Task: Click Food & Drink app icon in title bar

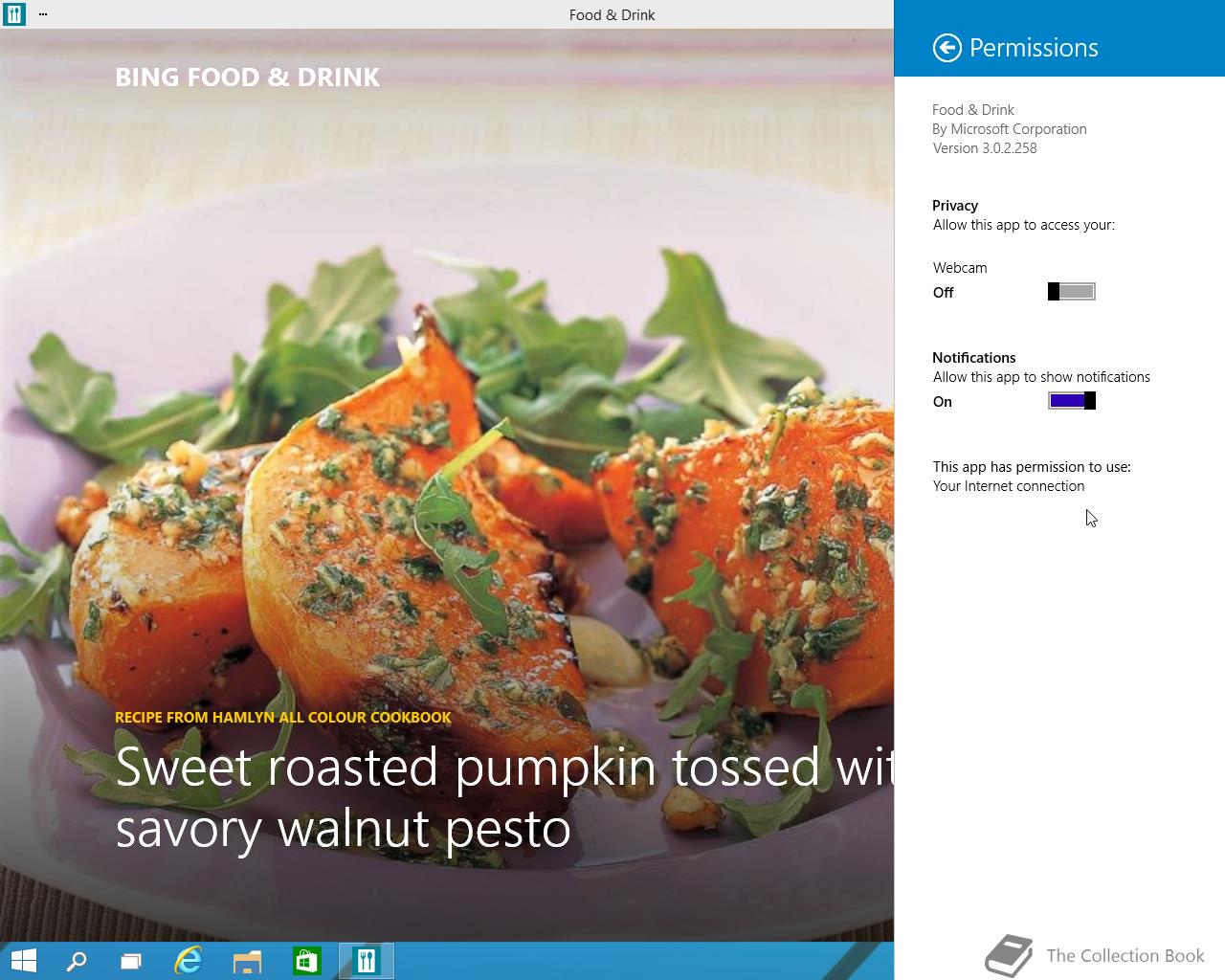Action: coord(14,14)
